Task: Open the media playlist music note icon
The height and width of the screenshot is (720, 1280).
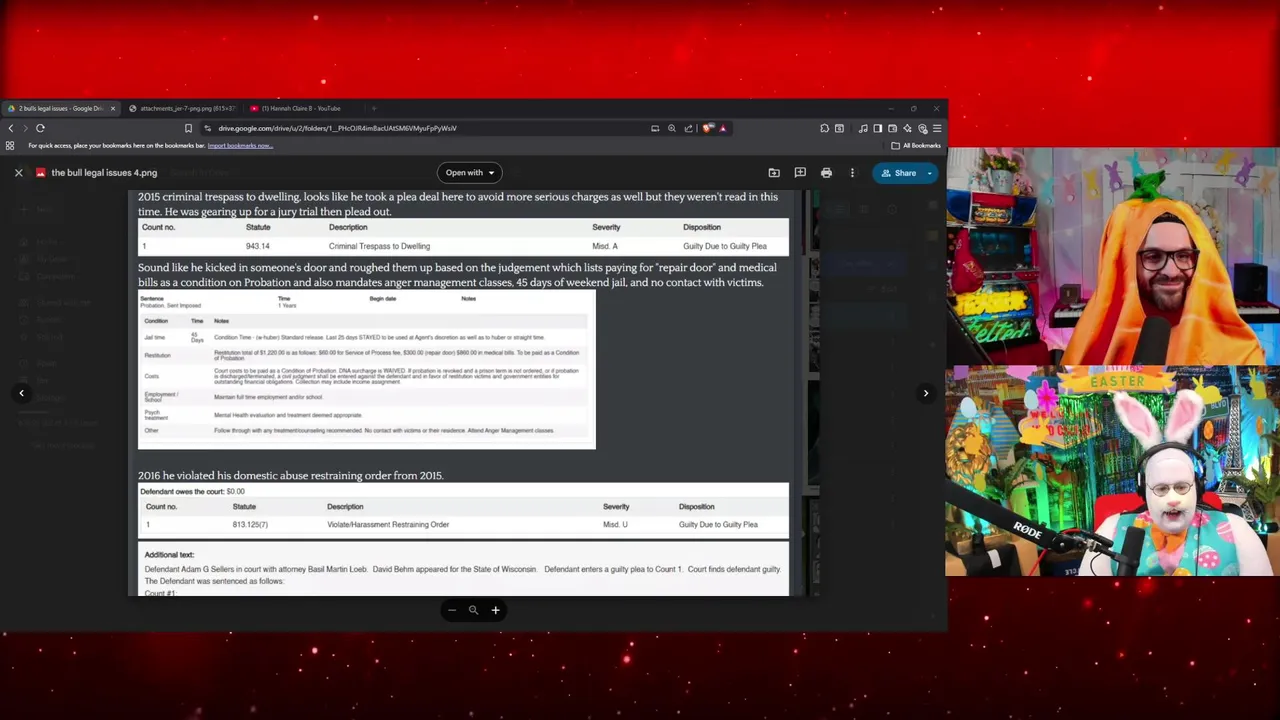Action: click(x=863, y=128)
